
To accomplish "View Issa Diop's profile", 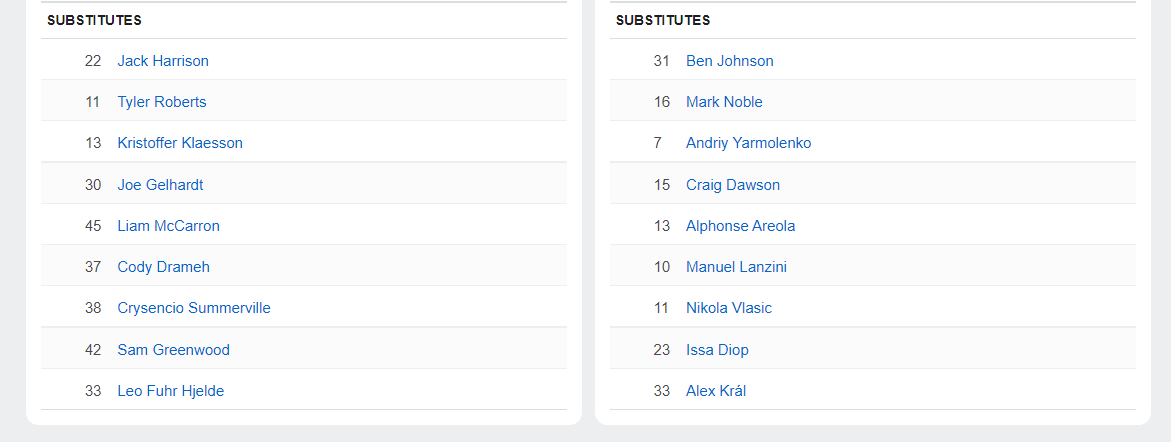I will pos(717,350).
